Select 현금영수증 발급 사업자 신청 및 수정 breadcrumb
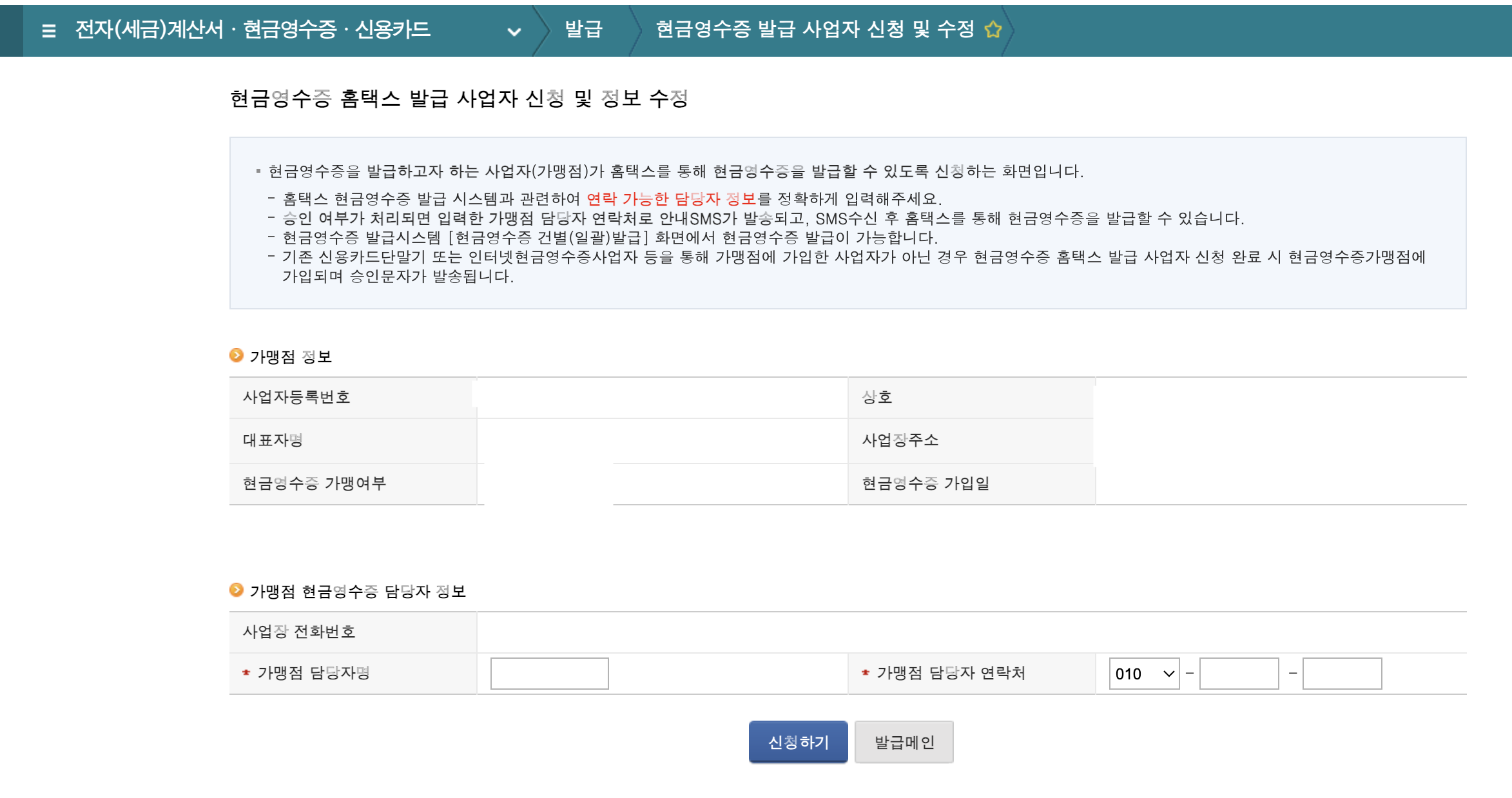The image size is (1512, 798). [x=815, y=30]
